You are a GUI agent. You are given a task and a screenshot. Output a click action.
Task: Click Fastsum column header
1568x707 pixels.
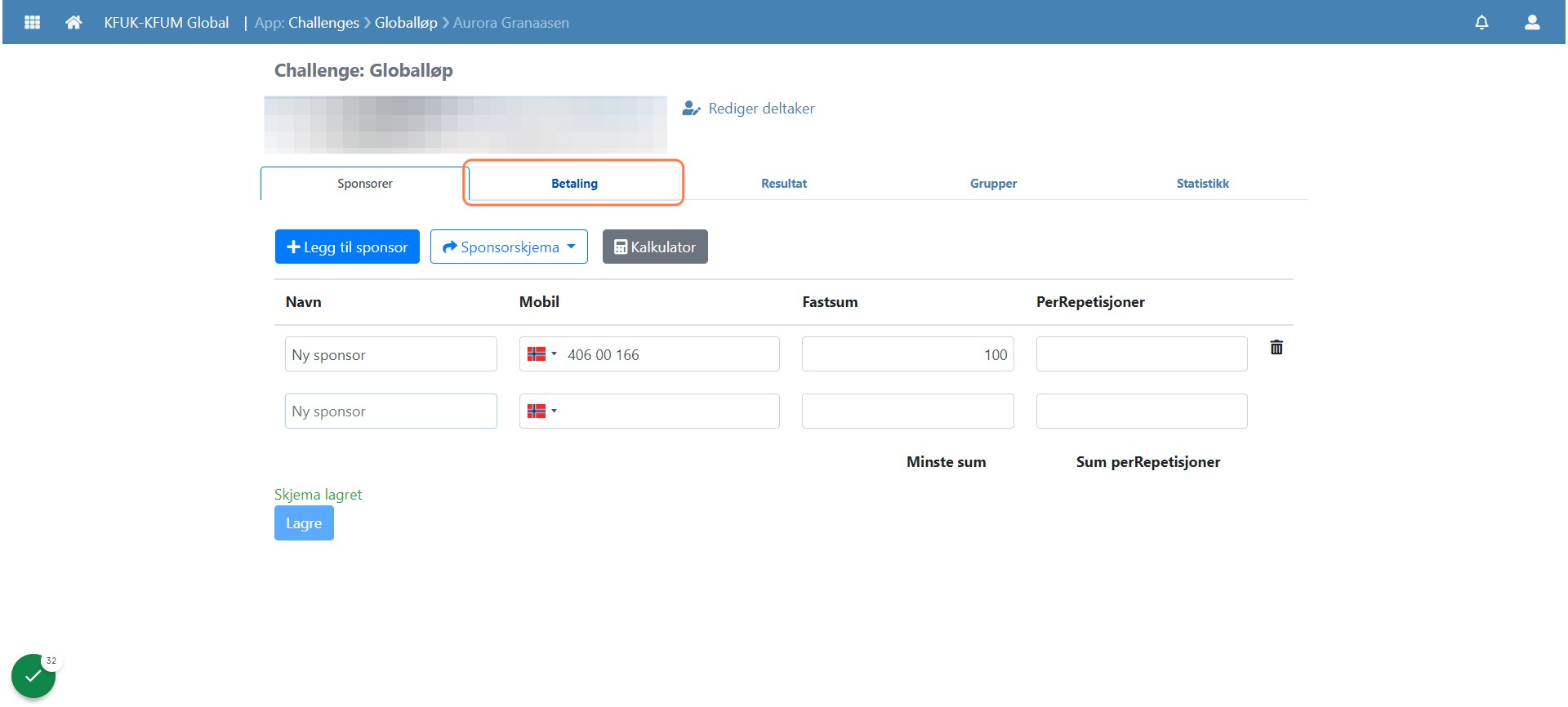(x=830, y=302)
